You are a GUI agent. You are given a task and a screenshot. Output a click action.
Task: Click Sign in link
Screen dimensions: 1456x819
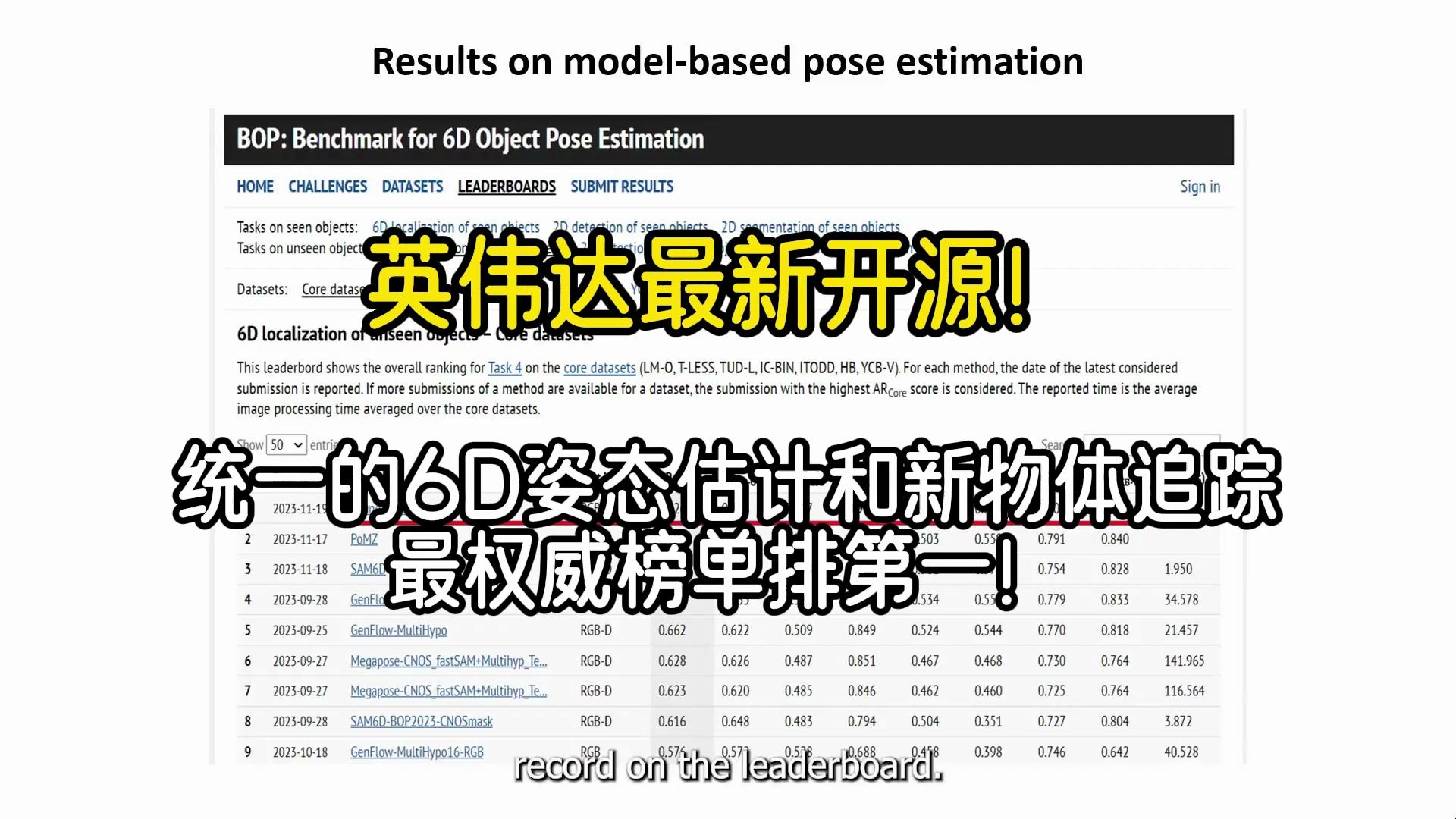1200,186
